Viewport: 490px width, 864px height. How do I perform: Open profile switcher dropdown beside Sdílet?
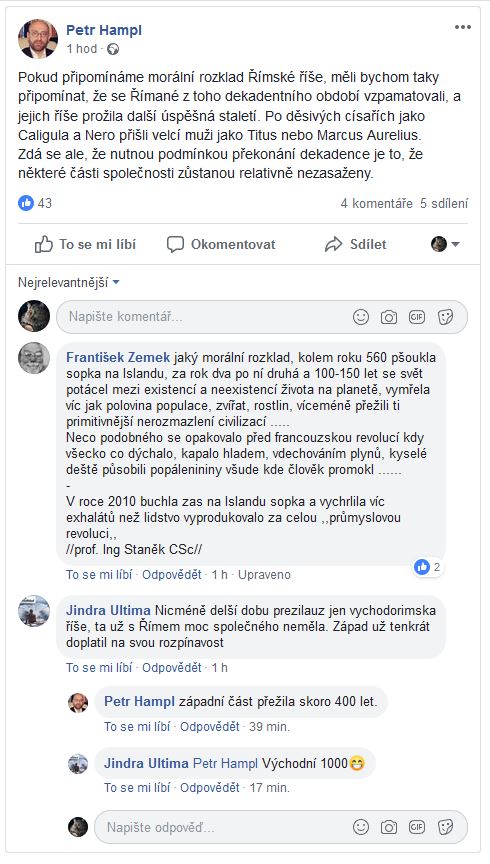[x=445, y=244]
